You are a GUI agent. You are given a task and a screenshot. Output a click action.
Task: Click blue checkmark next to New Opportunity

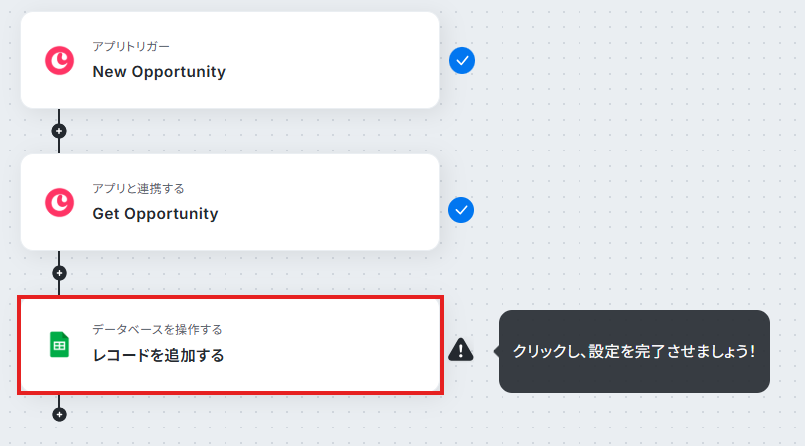(461, 61)
